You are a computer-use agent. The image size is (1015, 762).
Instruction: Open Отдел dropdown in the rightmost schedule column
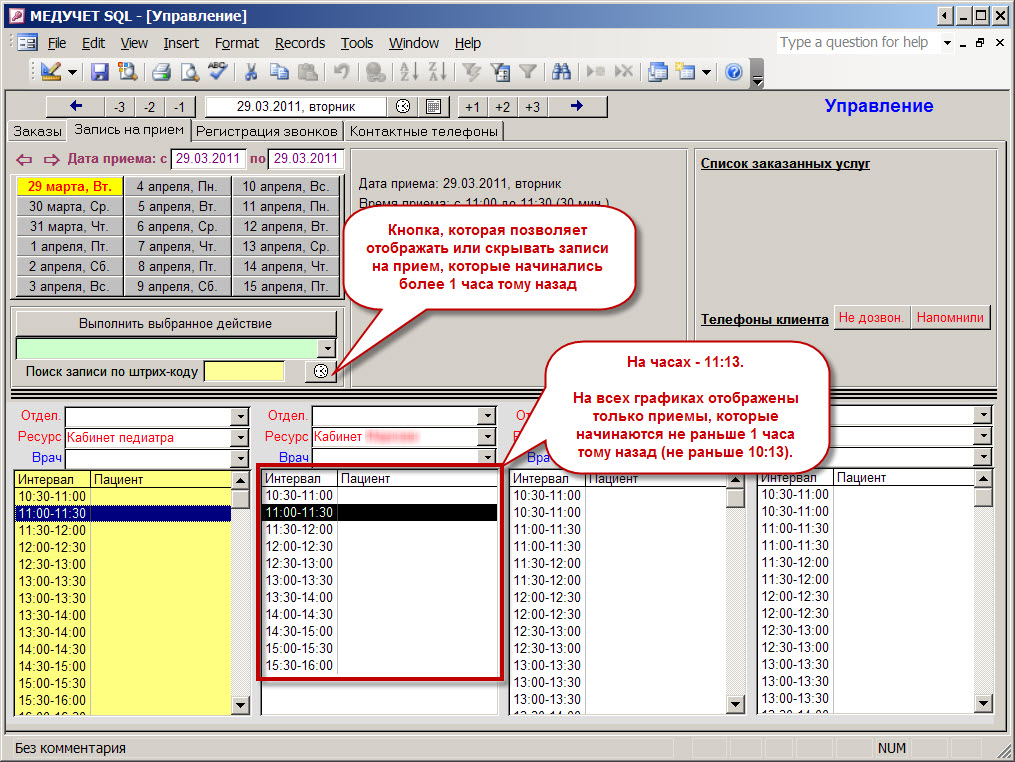click(x=983, y=415)
